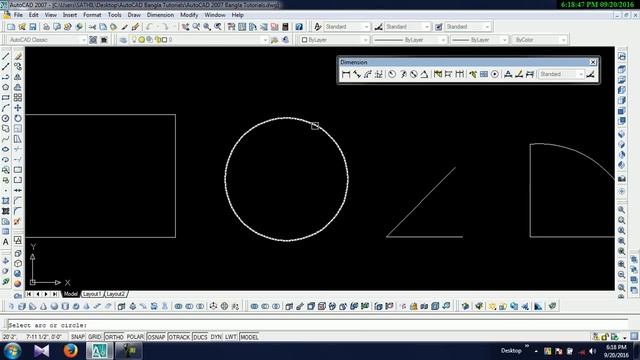
Task: Click the volume icon in system tray
Action: [593, 351]
